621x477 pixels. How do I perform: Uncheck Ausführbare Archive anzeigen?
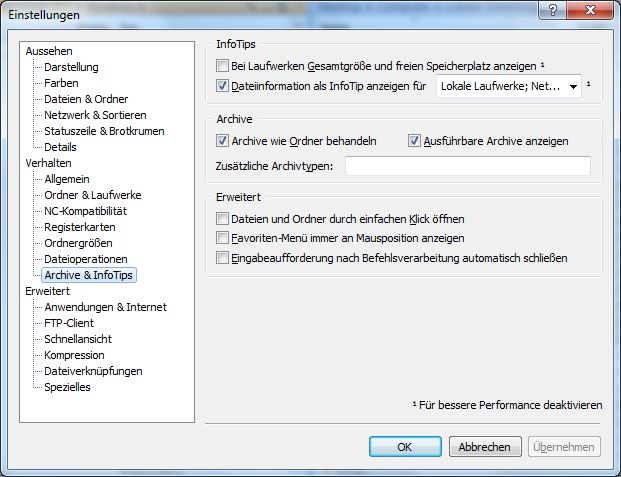[414, 141]
